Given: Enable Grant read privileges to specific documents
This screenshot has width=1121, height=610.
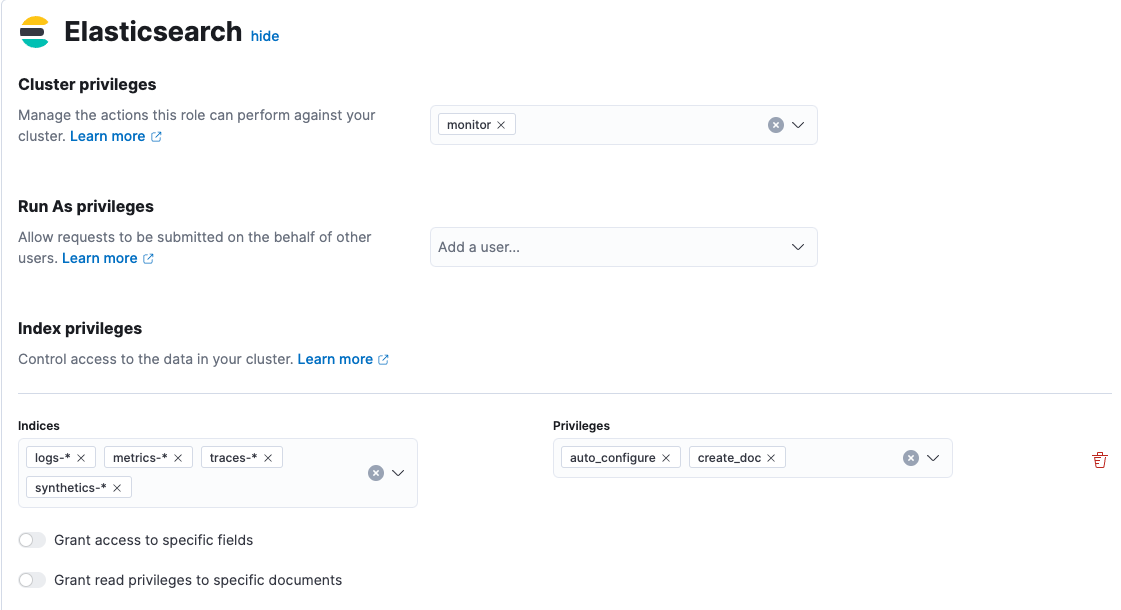Looking at the screenshot, I should 31,579.
